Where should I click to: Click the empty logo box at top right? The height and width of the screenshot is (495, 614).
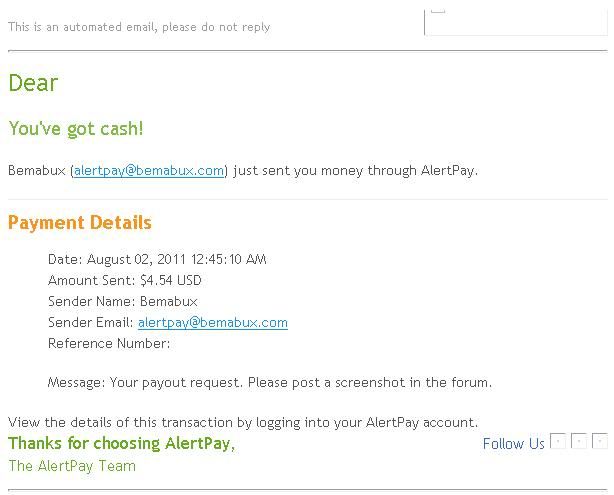[516, 22]
